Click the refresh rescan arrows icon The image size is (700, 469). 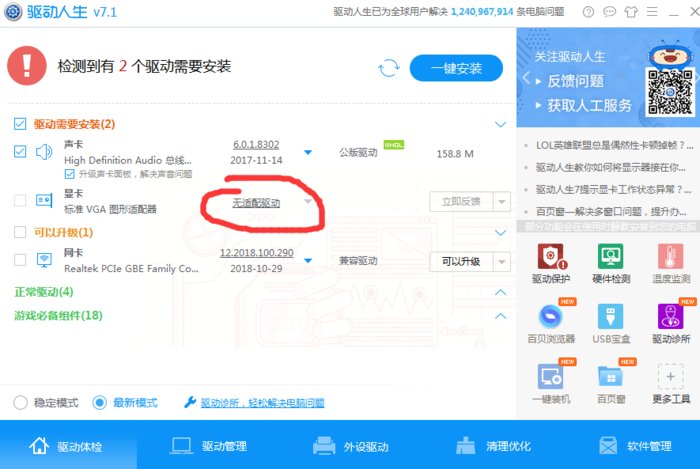pos(388,68)
